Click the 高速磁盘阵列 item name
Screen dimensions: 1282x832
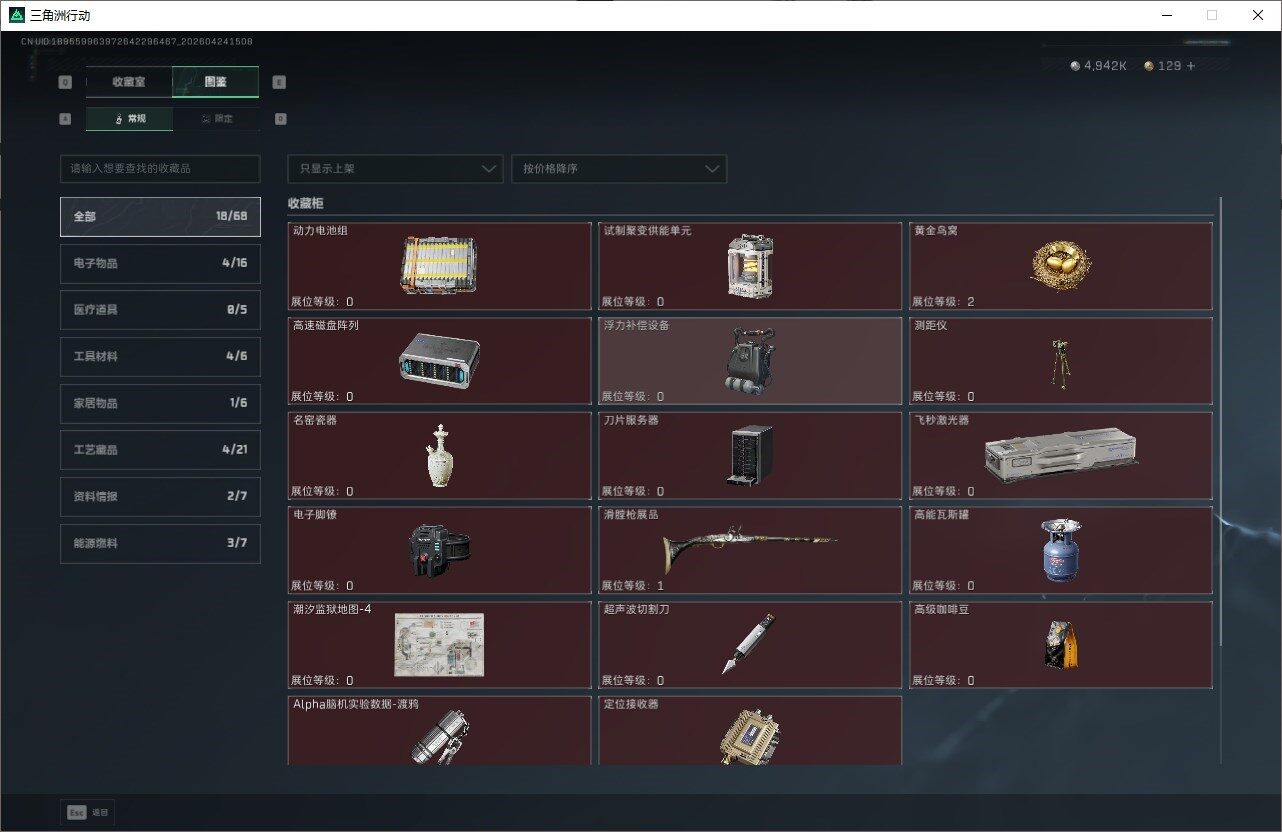(x=325, y=326)
